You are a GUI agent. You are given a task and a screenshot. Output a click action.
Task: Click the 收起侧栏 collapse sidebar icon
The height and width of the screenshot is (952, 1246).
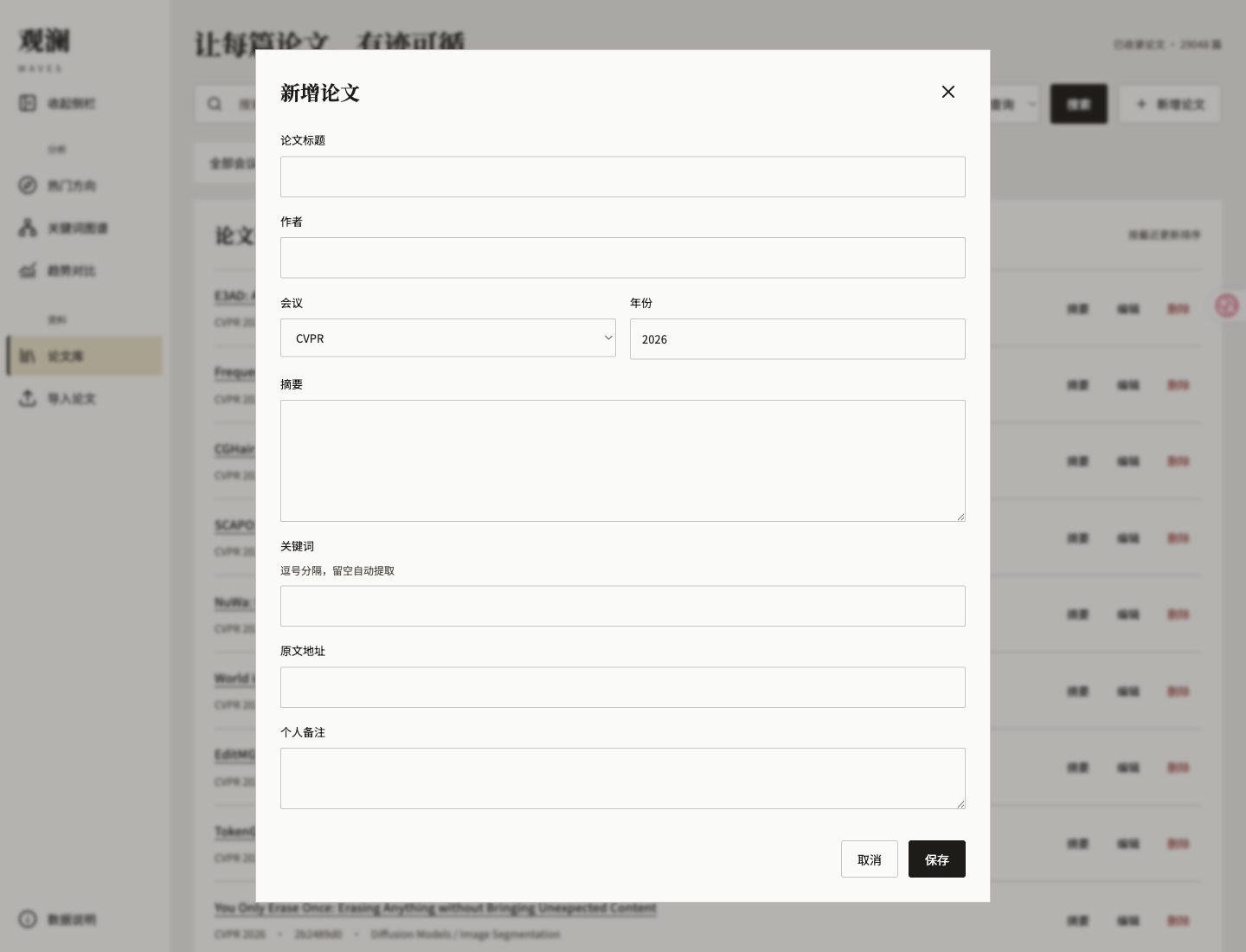[28, 104]
